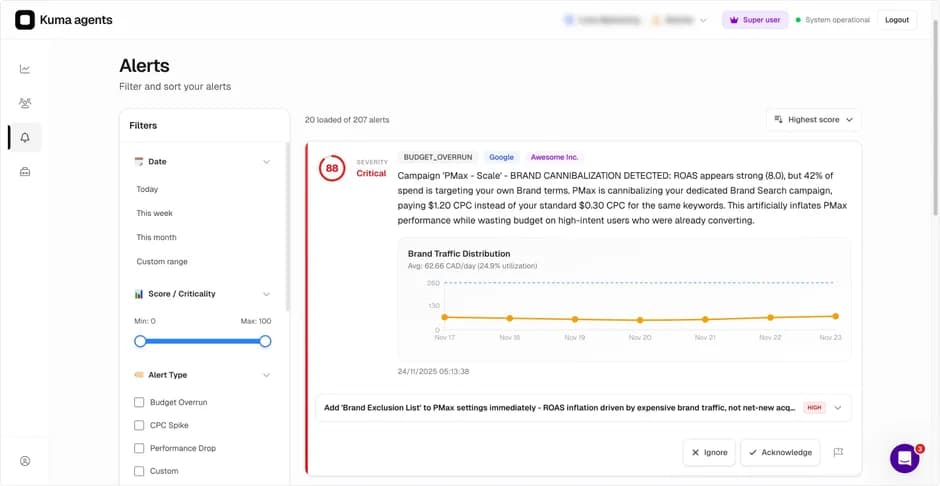Screen dimensions: 940x486
Task: Click the Nov 23 chart data point
Action: click(x=835, y=316)
